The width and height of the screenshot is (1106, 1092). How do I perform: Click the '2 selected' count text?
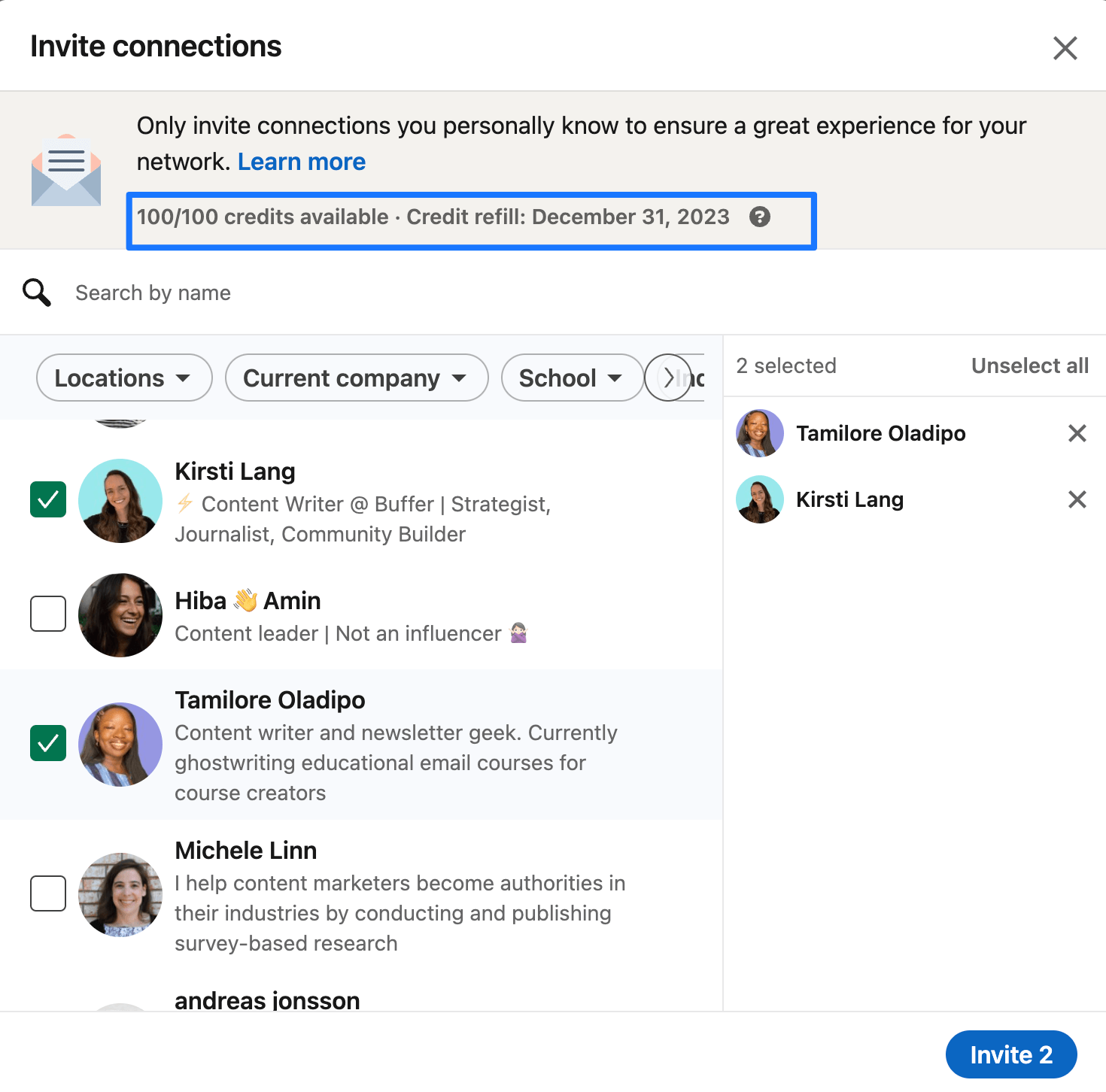[x=786, y=366]
